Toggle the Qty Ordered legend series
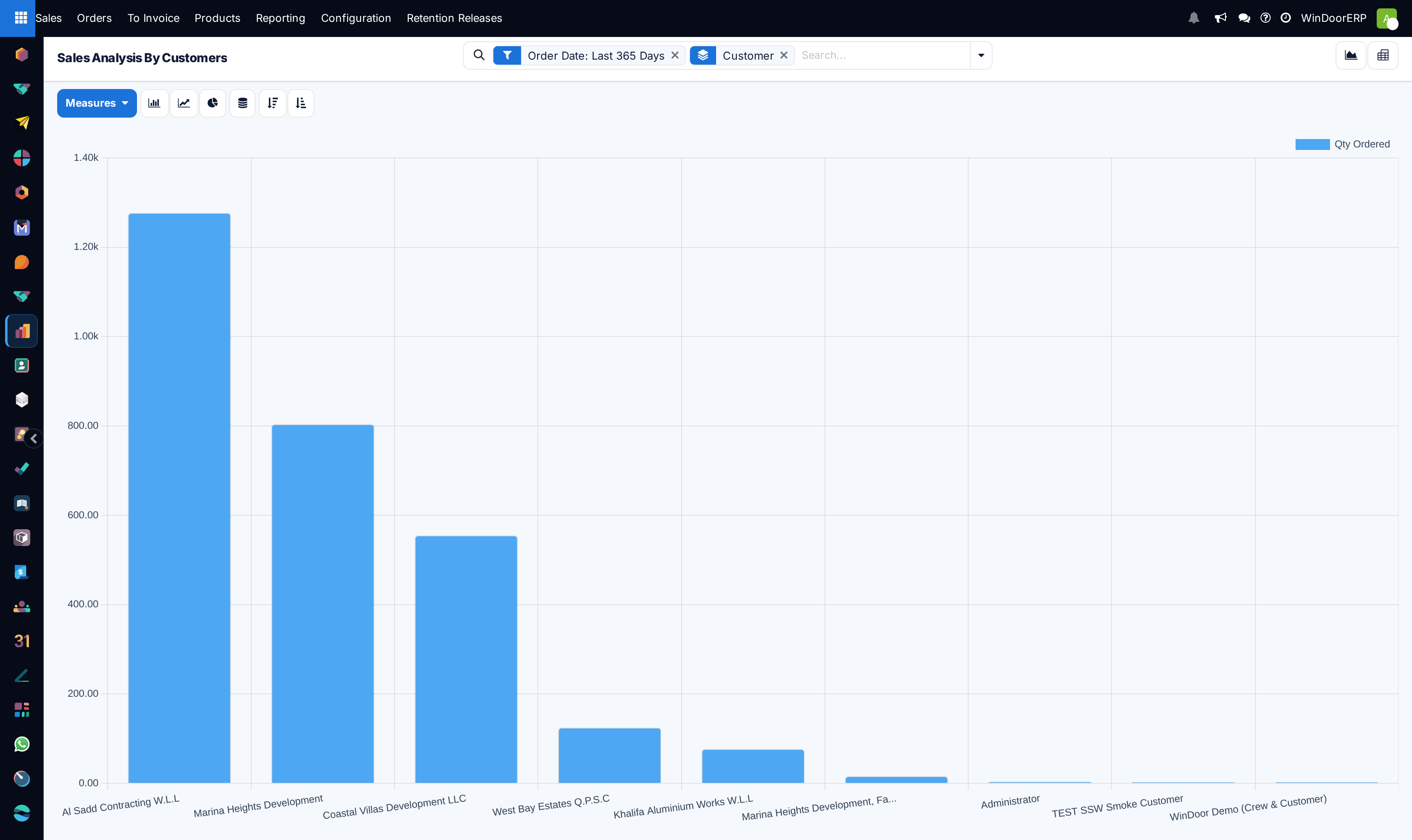 [x=1342, y=144]
